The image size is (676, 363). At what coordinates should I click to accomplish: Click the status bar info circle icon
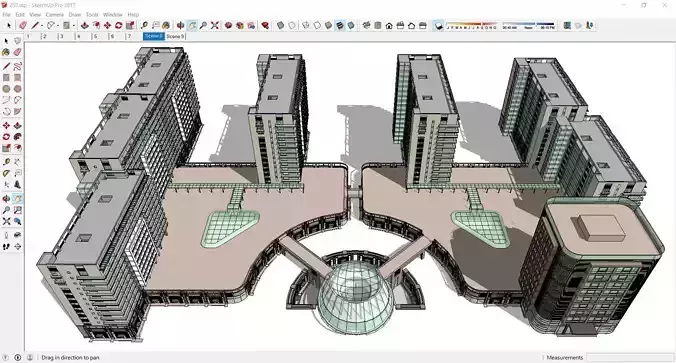pyautogui.click(x=18, y=357)
